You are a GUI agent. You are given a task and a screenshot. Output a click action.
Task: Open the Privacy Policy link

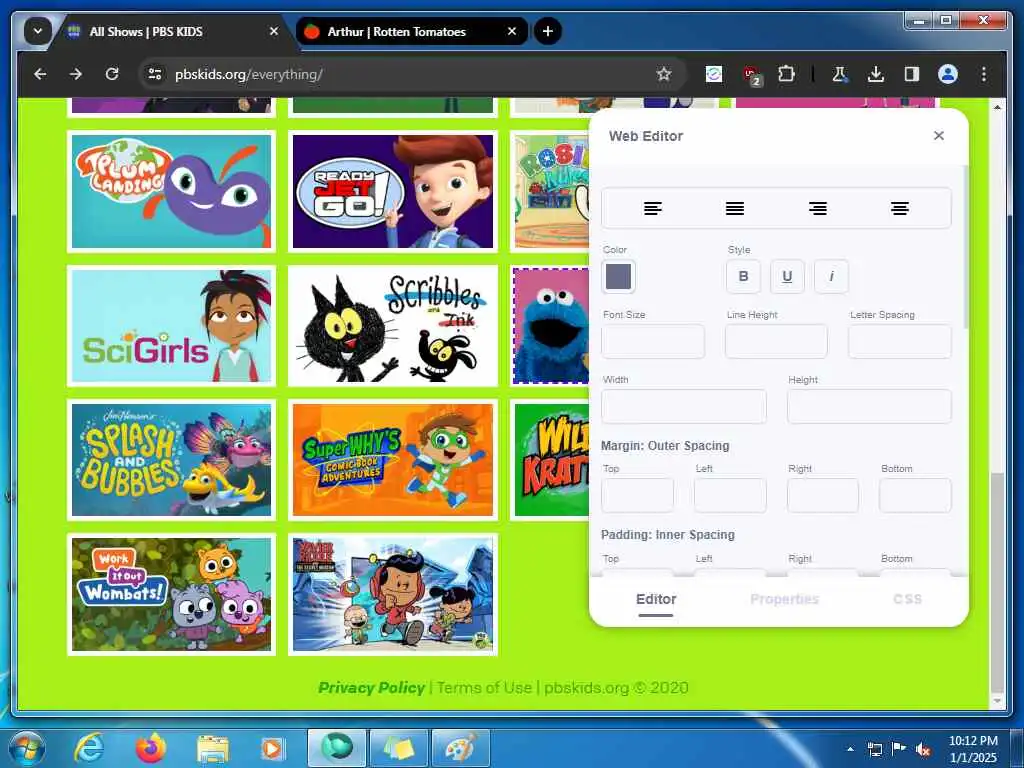[372, 688]
